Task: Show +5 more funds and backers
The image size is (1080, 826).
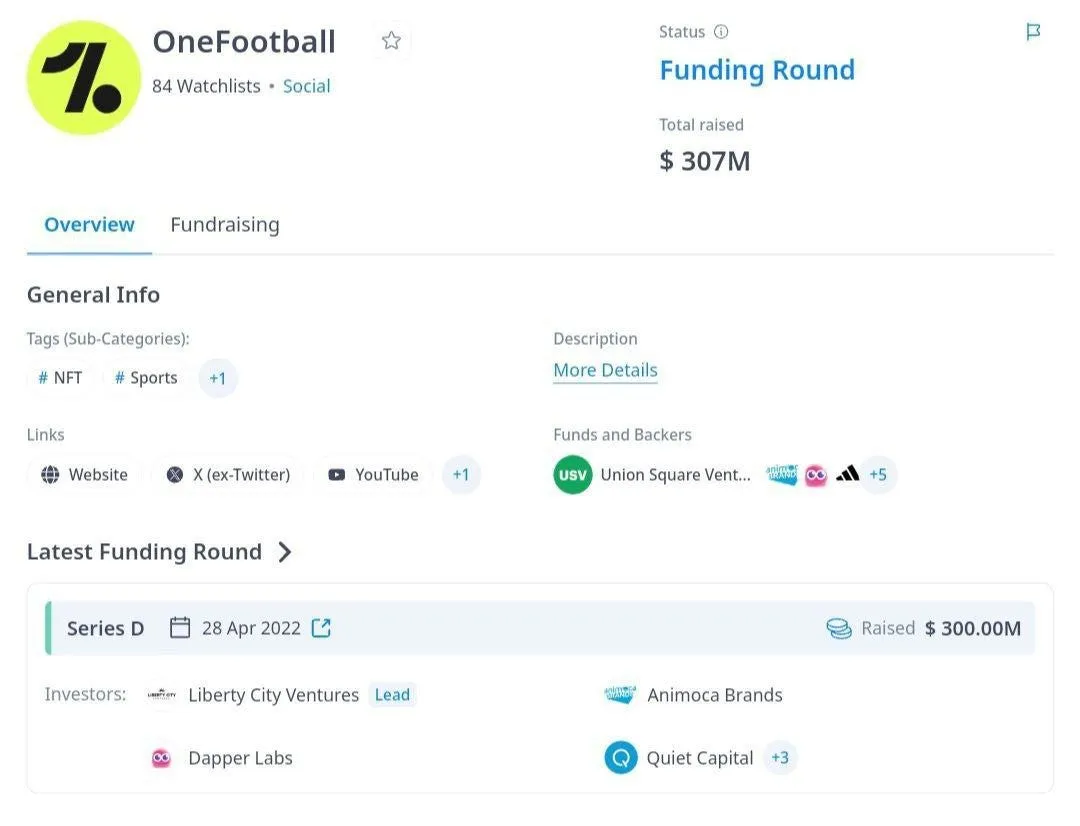Action: pos(878,475)
